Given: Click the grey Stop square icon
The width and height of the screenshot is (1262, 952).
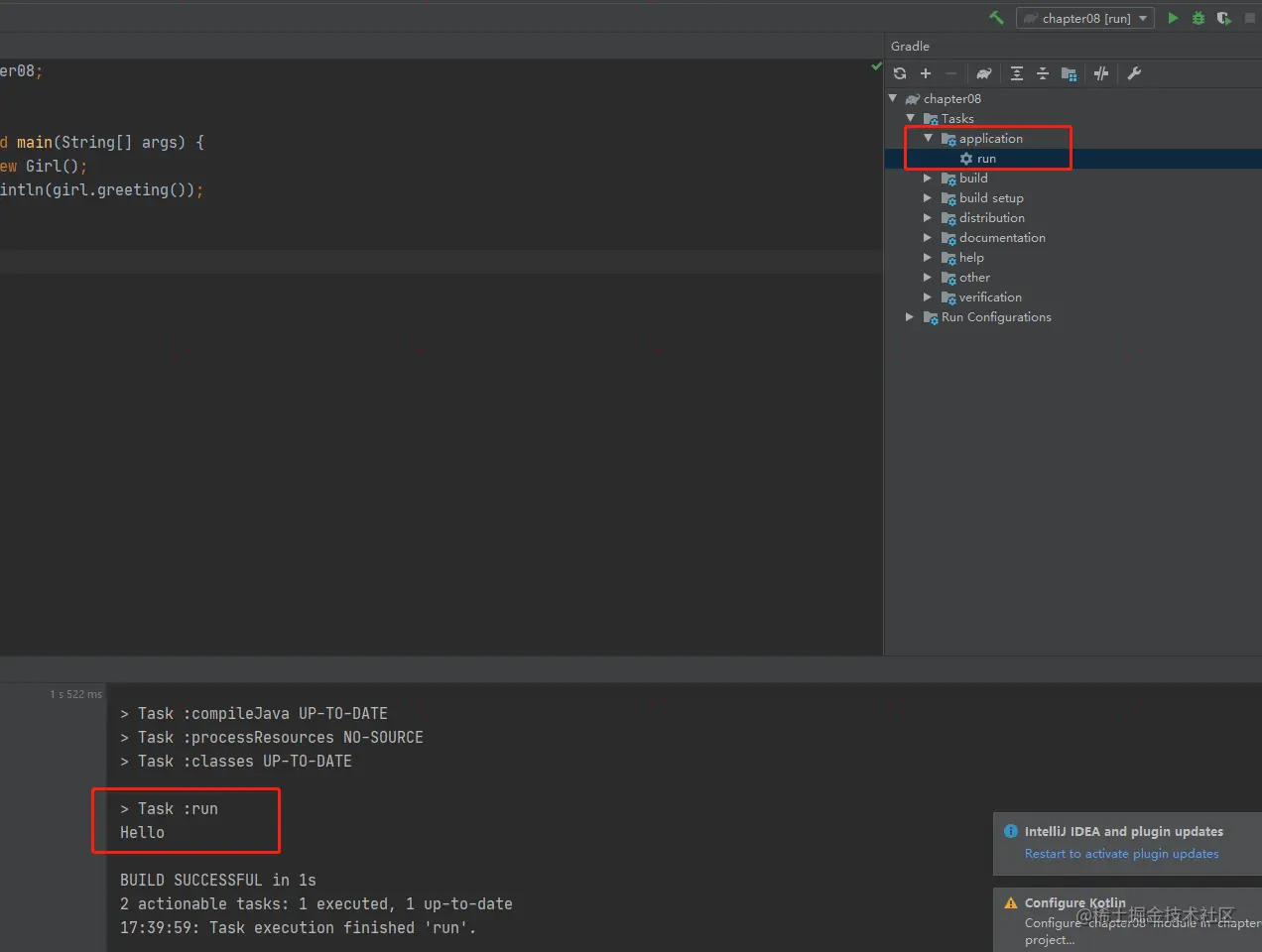Looking at the screenshot, I should (1250, 18).
